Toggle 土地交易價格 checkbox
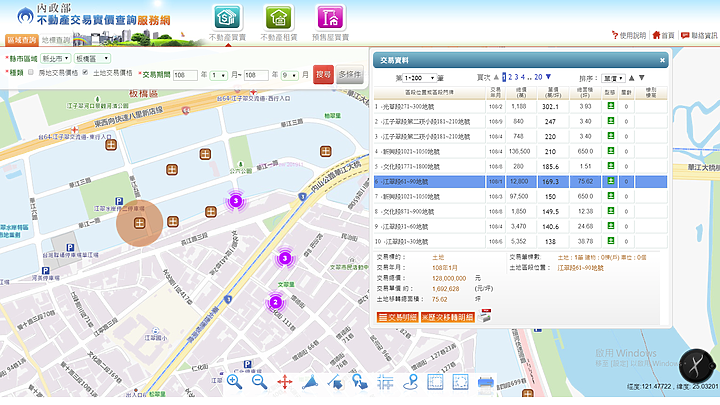 coord(85,72)
